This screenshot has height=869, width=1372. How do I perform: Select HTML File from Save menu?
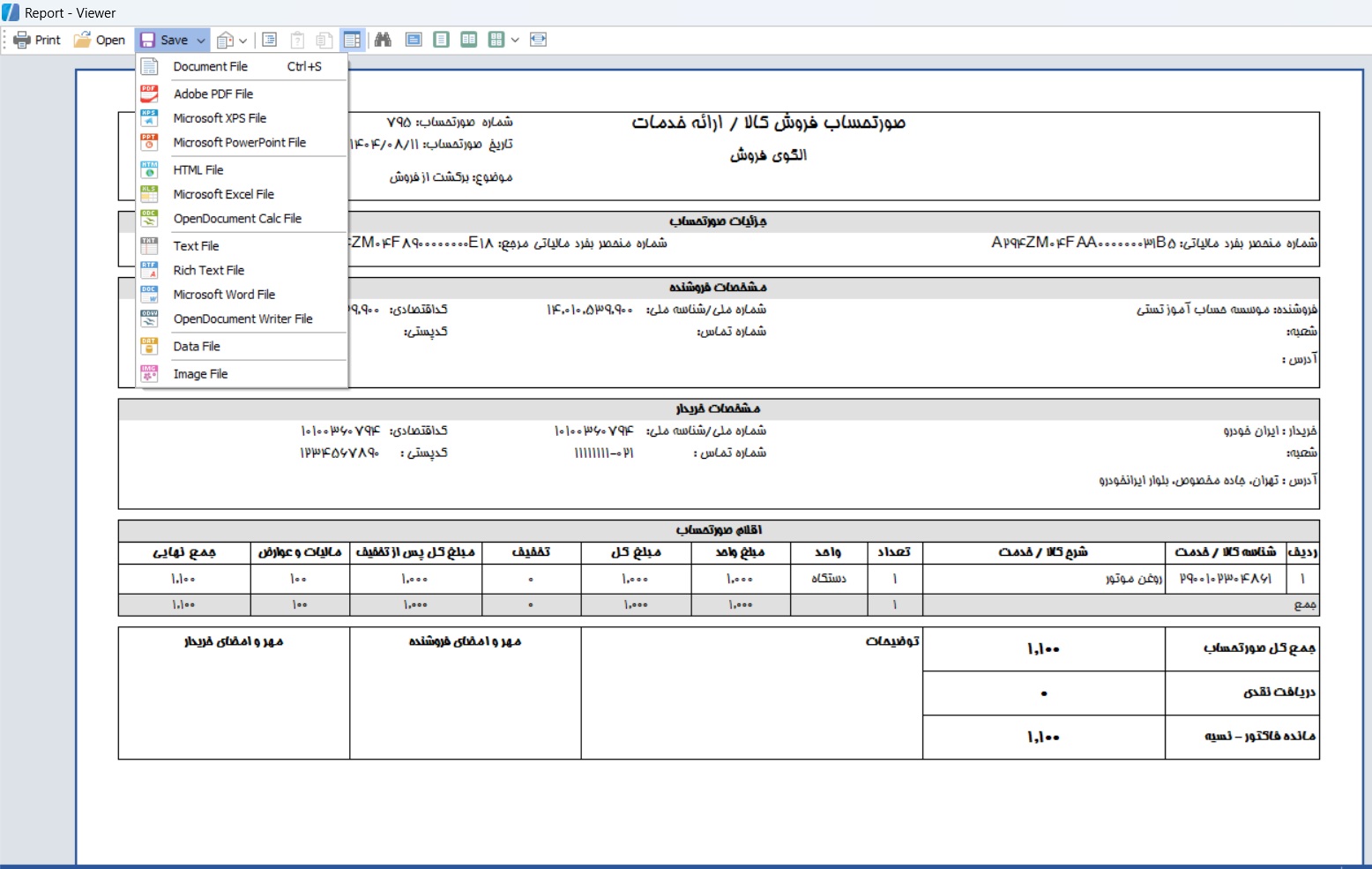click(x=198, y=170)
